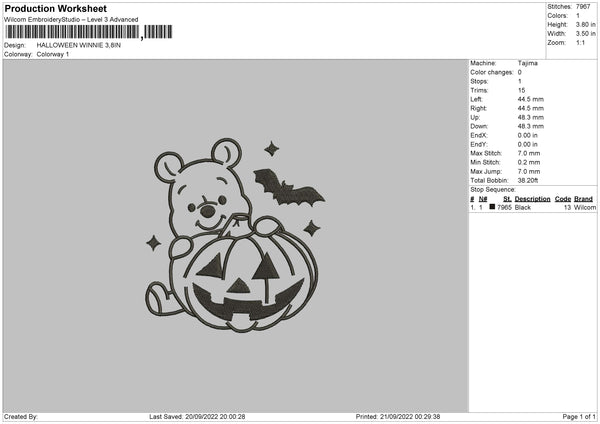Click the Down value 48.3 mm
600x424 pixels.
pos(531,126)
